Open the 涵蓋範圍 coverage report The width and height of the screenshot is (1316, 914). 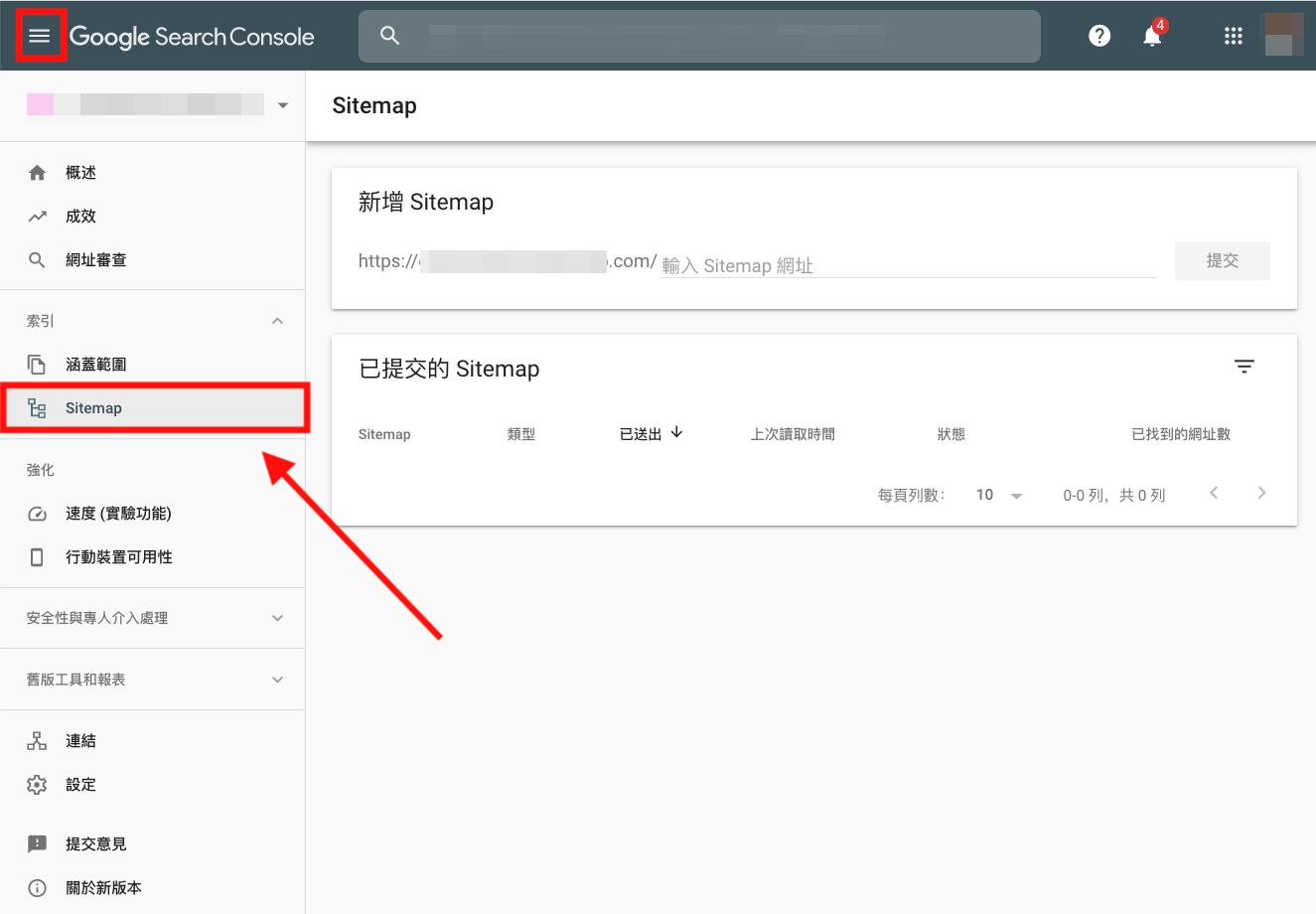pyautogui.click(x=95, y=365)
